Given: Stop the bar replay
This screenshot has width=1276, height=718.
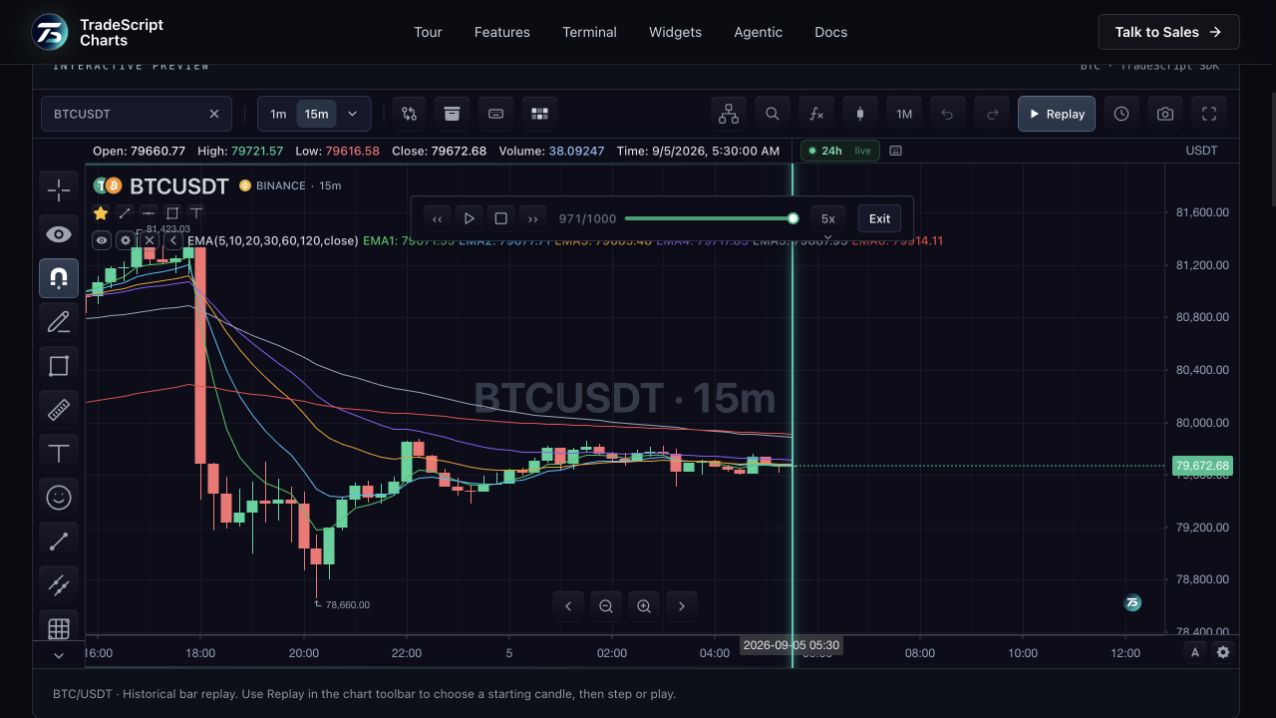Looking at the screenshot, I should tap(501, 218).
